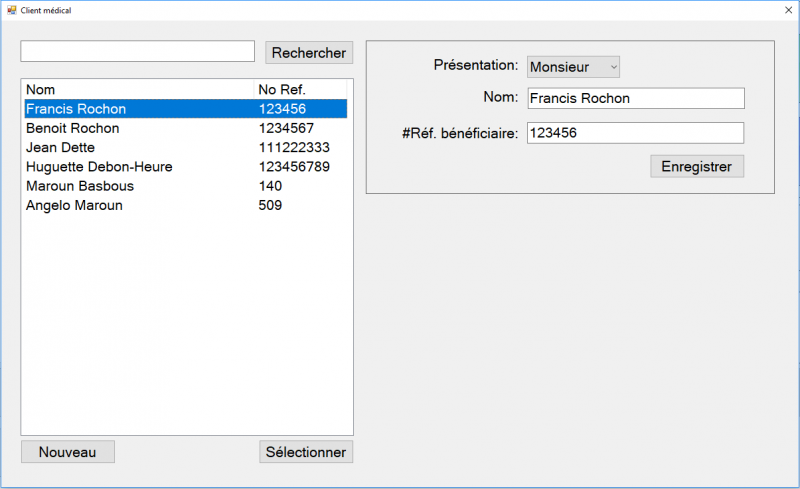Click the Rechercher button
This screenshot has width=800, height=489.
(x=309, y=53)
